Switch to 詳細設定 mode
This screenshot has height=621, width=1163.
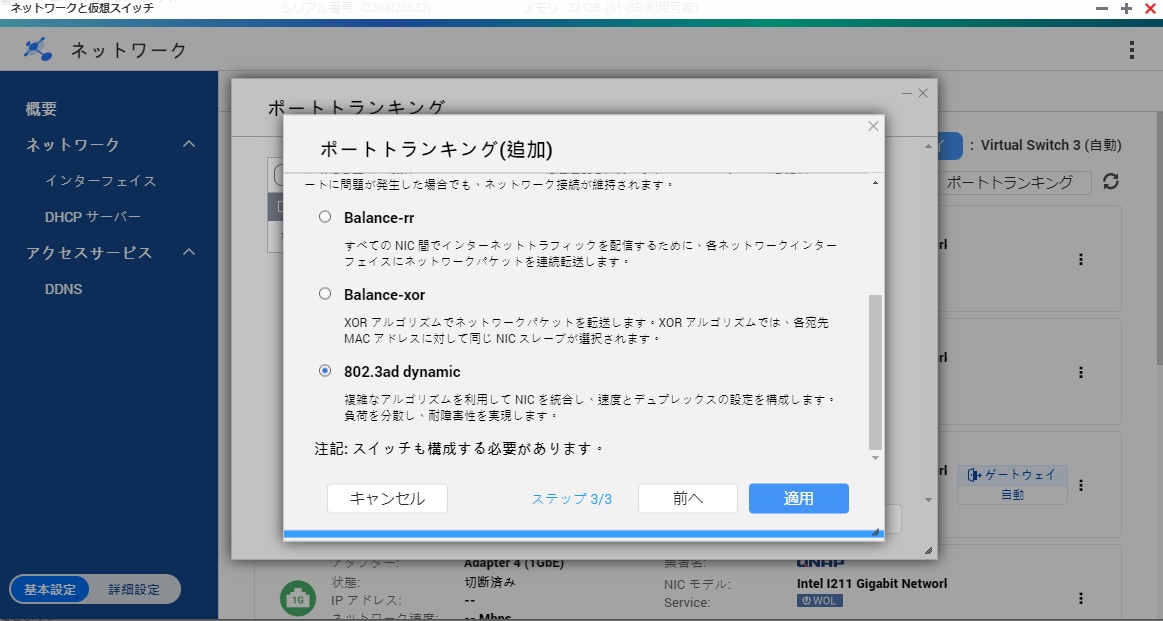(134, 590)
